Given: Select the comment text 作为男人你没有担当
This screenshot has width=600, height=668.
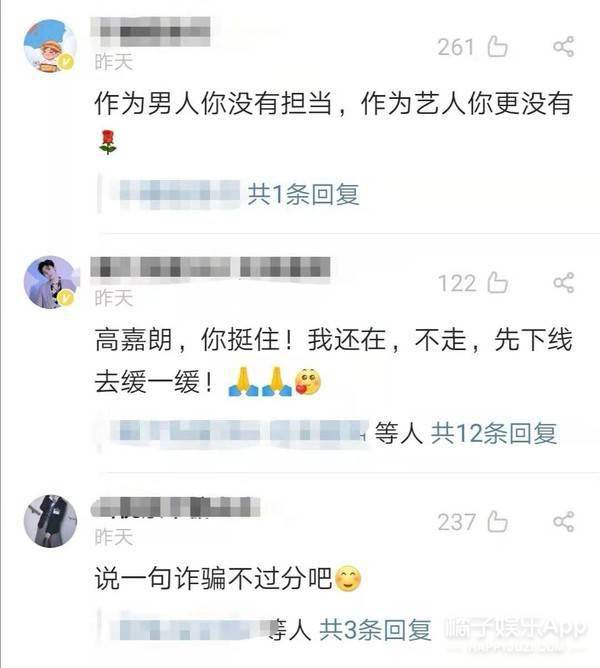Looking at the screenshot, I should 213,104.
